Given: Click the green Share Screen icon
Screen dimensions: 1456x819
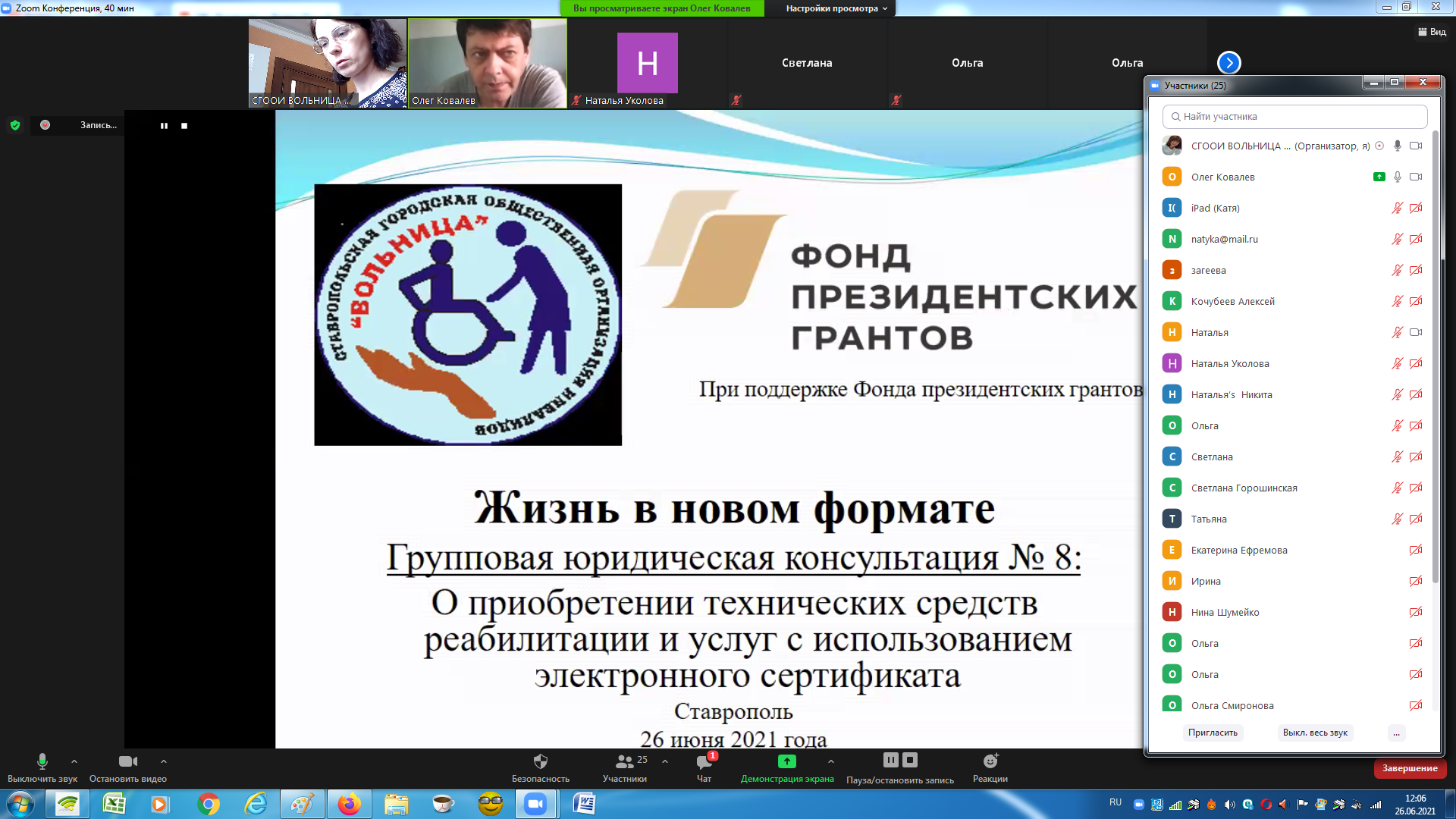Looking at the screenshot, I should [x=786, y=761].
